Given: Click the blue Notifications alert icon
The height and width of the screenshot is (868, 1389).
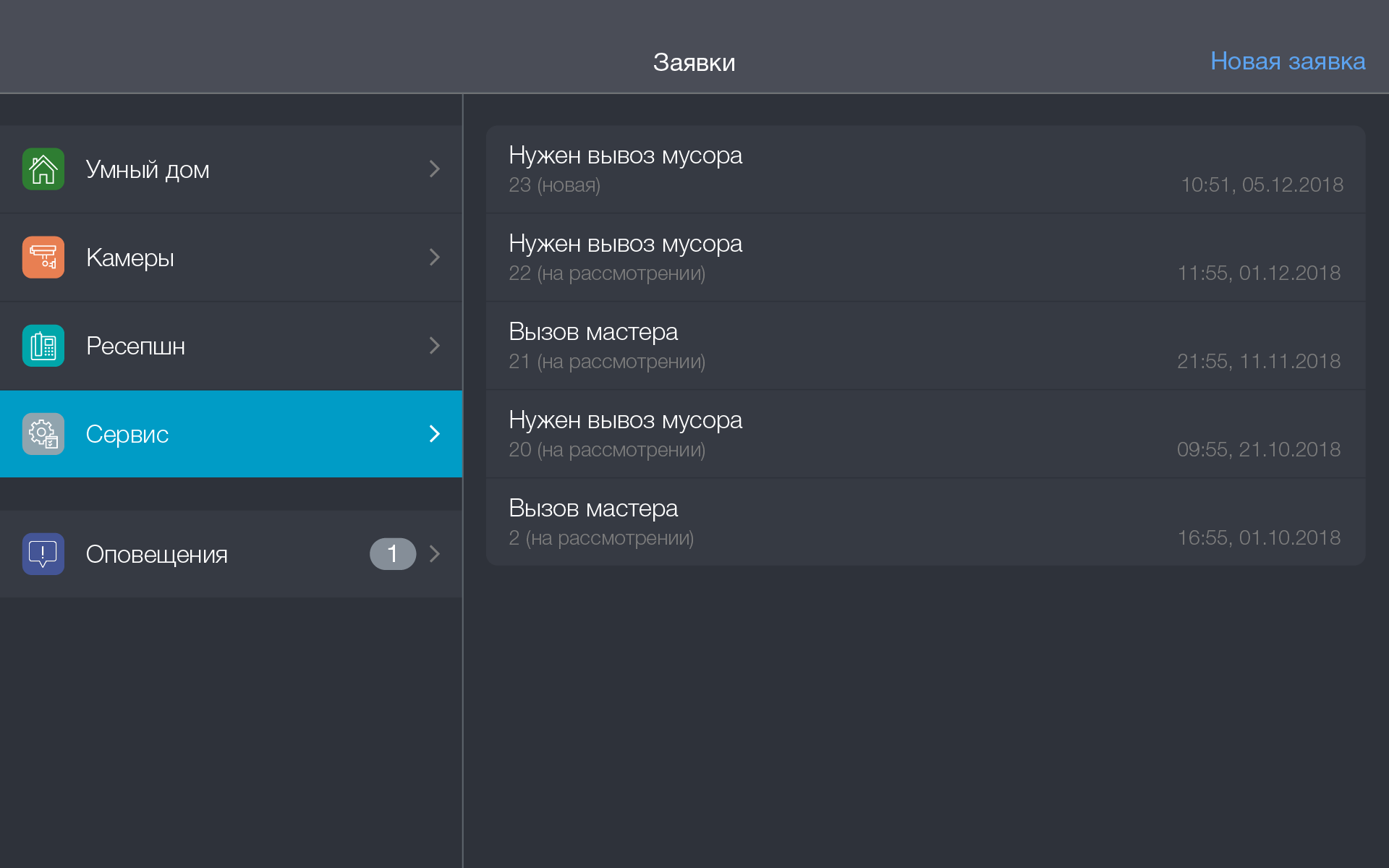Looking at the screenshot, I should (x=43, y=554).
